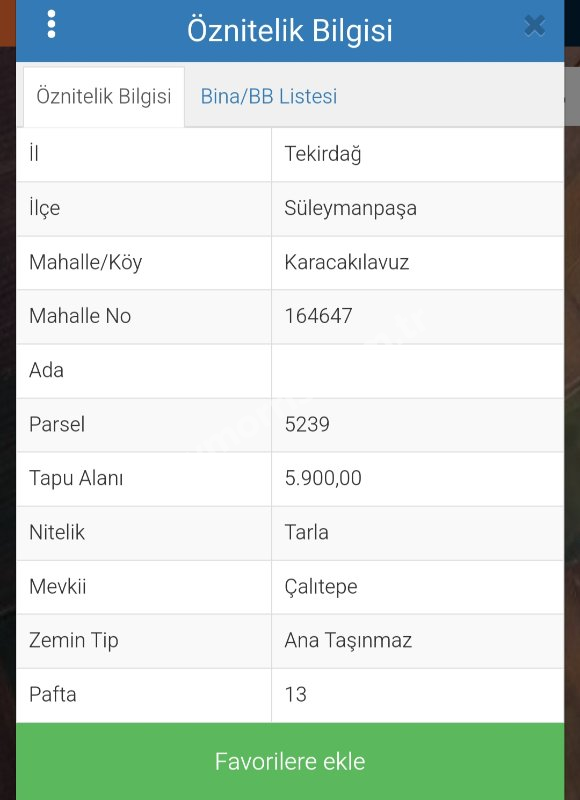This screenshot has height=800, width=580.
Task: Switch to the Bina/BB Listesi tab
Action: click(x=269, y=96)
